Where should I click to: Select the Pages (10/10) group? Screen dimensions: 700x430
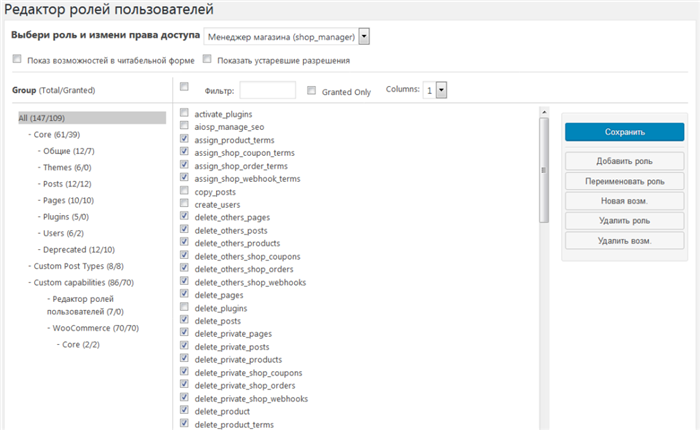[66, 200]
